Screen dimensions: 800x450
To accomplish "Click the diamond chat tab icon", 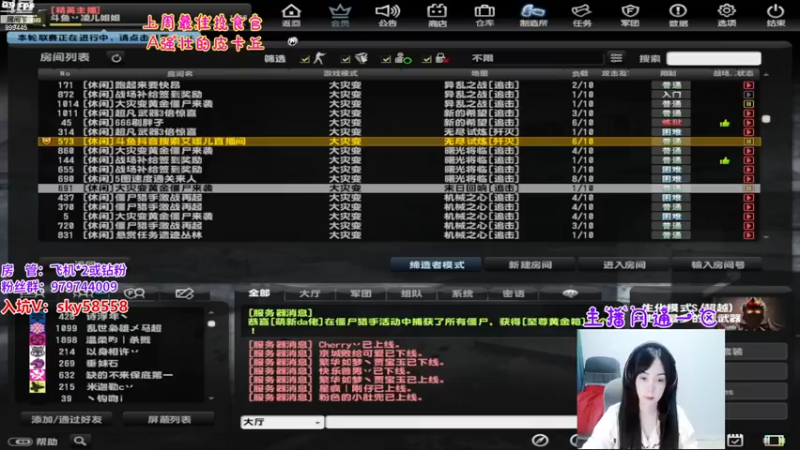I will (x=570, y=293).
